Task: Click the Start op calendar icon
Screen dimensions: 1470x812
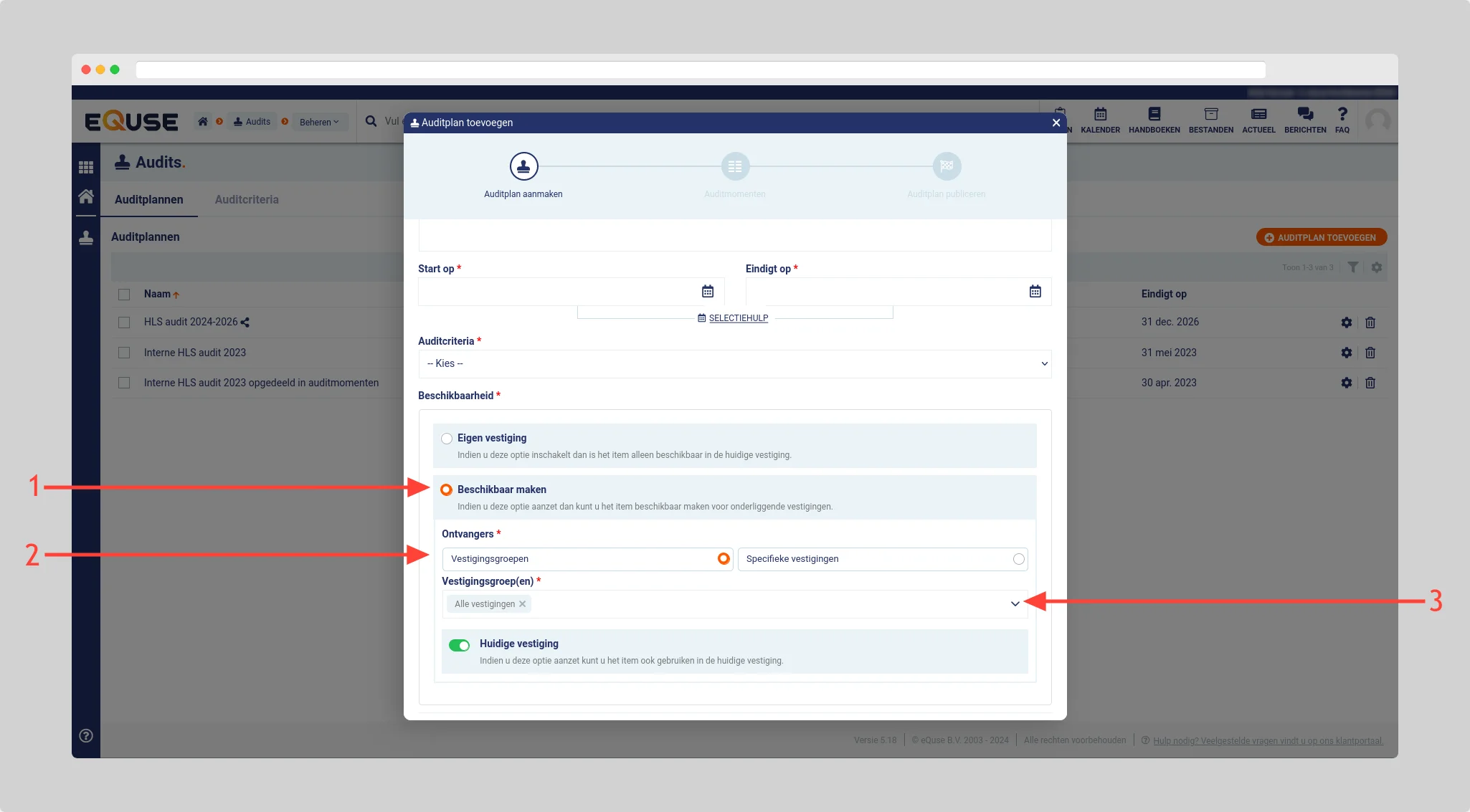Action: (x=707, y=292)
